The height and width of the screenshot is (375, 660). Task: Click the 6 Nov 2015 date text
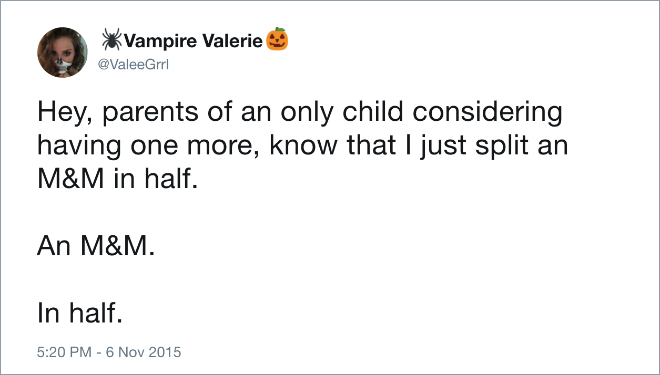144,352
